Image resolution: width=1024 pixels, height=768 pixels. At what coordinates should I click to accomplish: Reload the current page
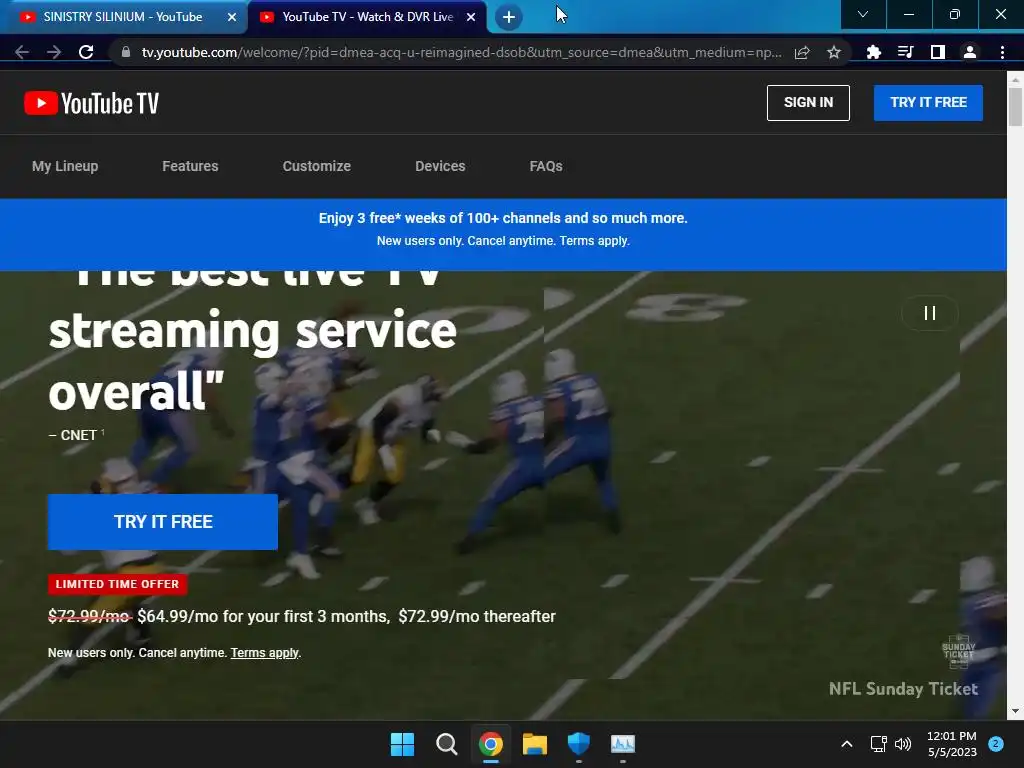click(x=86, y=52)
